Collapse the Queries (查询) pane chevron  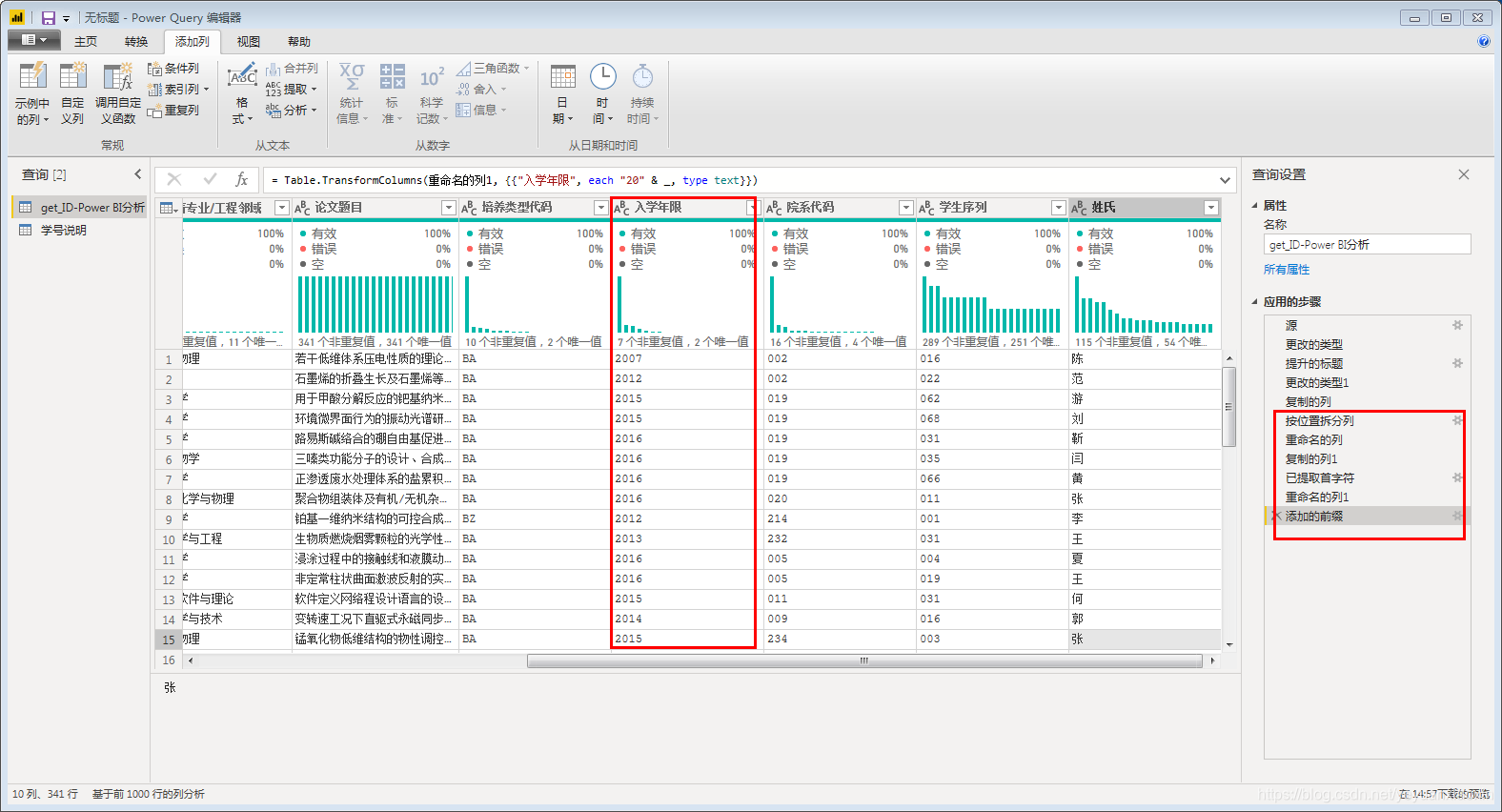(x=137, y=174)
